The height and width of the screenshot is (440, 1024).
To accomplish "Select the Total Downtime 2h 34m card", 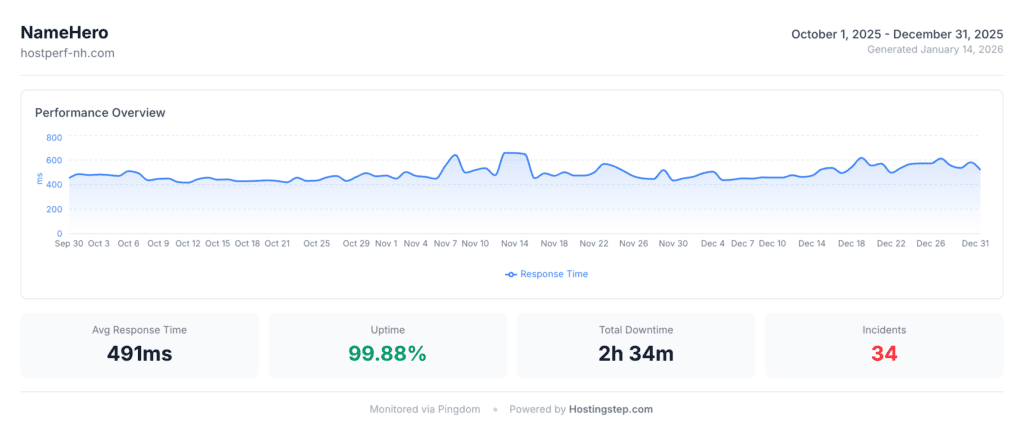I will [635, 345].
